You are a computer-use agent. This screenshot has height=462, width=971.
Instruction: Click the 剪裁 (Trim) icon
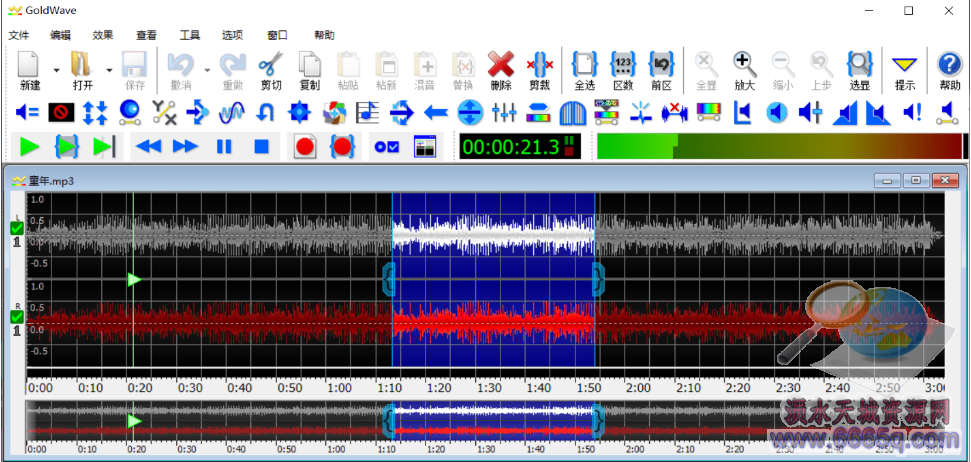point(539,64)
